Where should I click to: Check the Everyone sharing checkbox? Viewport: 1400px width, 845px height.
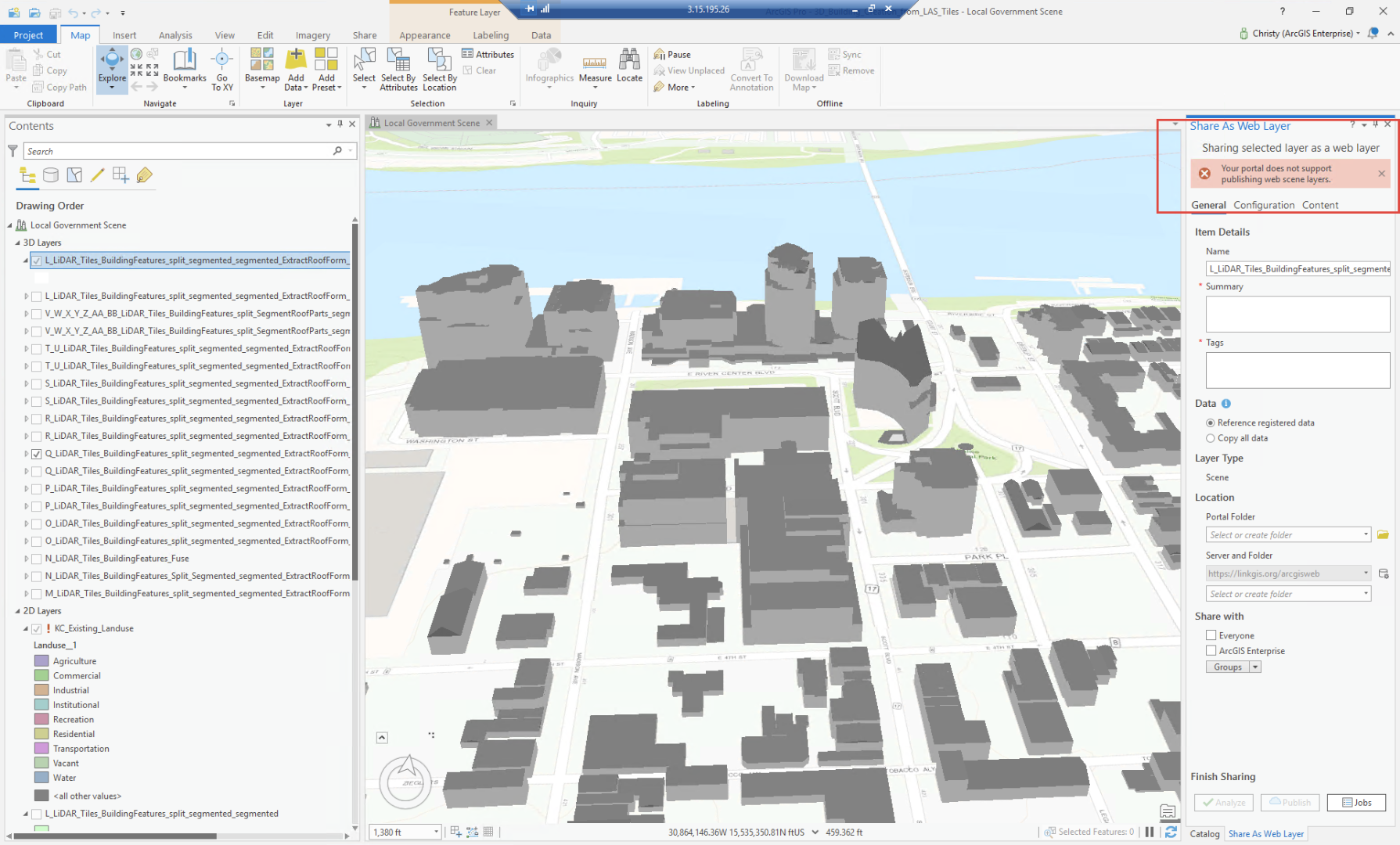pyautogui.click(x=1211, y=635)
